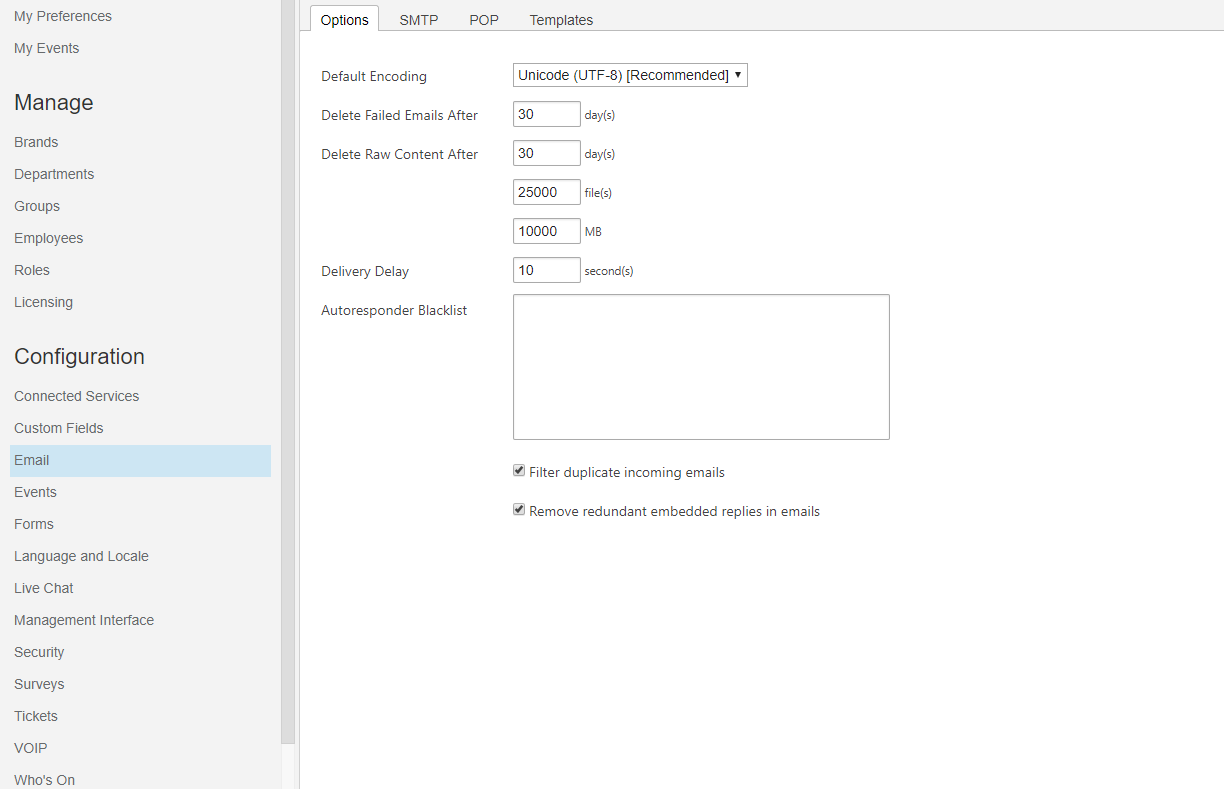Navigate to Connected Services configuration
The width and height of the screenshot is (1224, 789).
point(76,396)
